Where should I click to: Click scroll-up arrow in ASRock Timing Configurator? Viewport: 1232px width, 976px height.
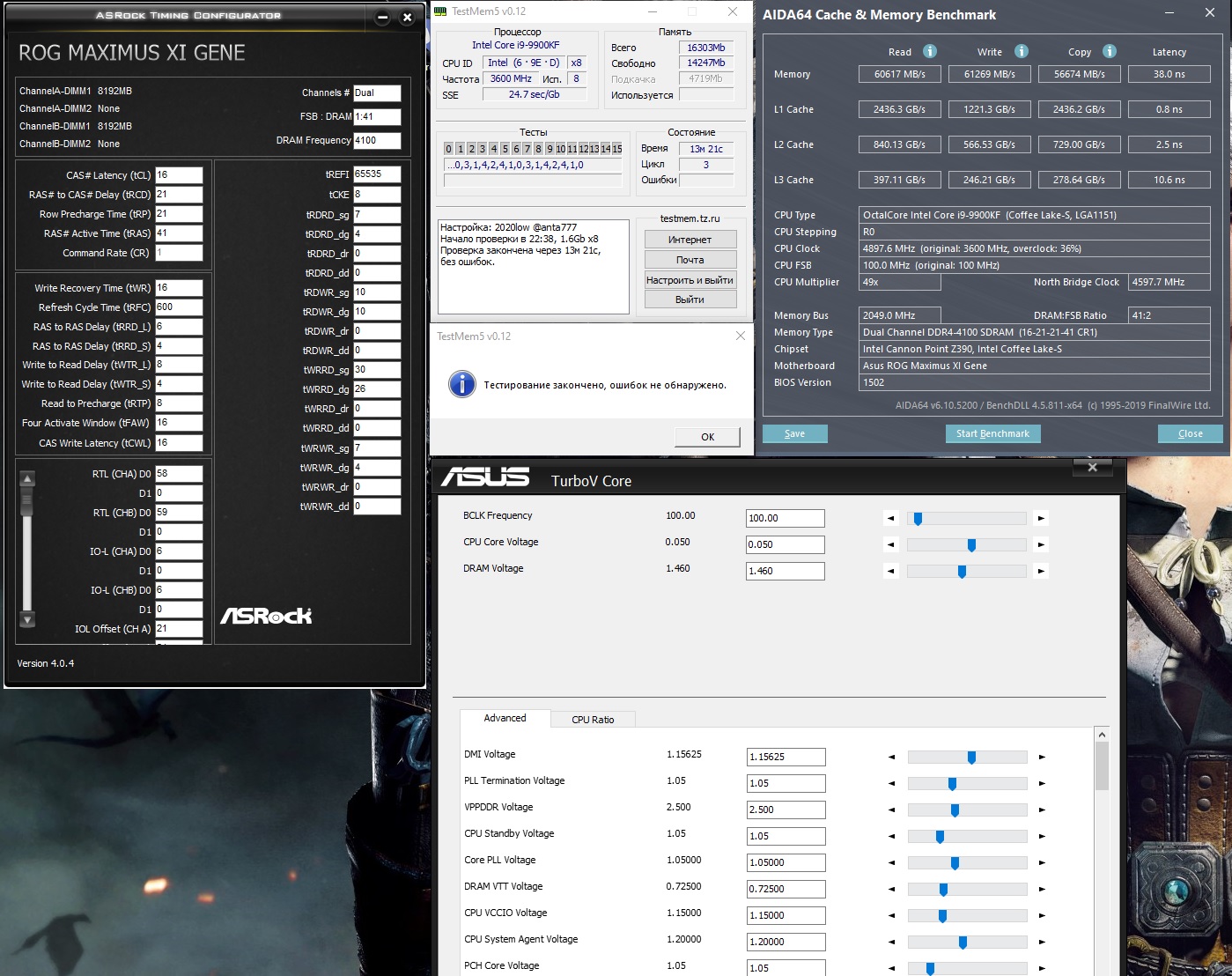pos(27,479)
